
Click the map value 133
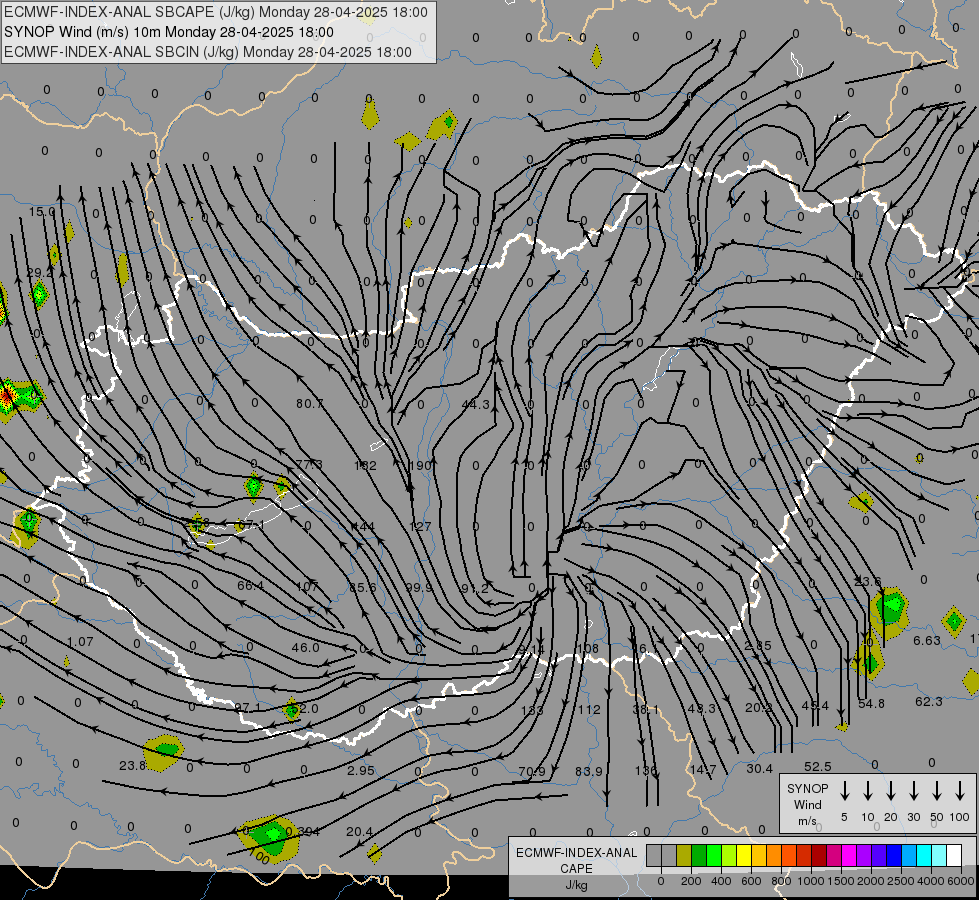[532, 710]
